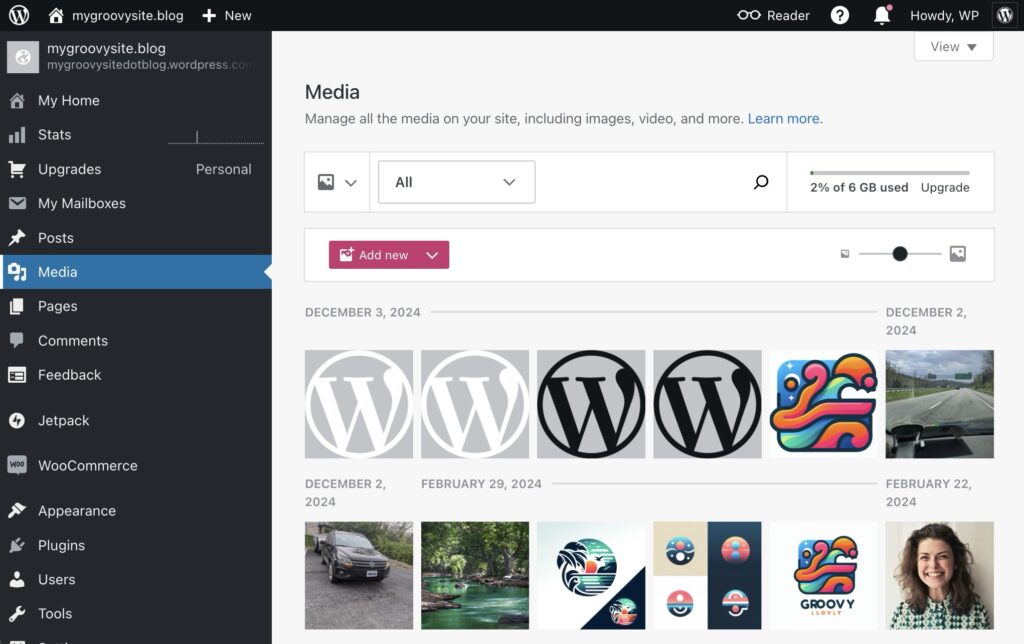1024x644 pixels.
Task: Click the Upgrades shopping cart icon
Action: point(17,169)
